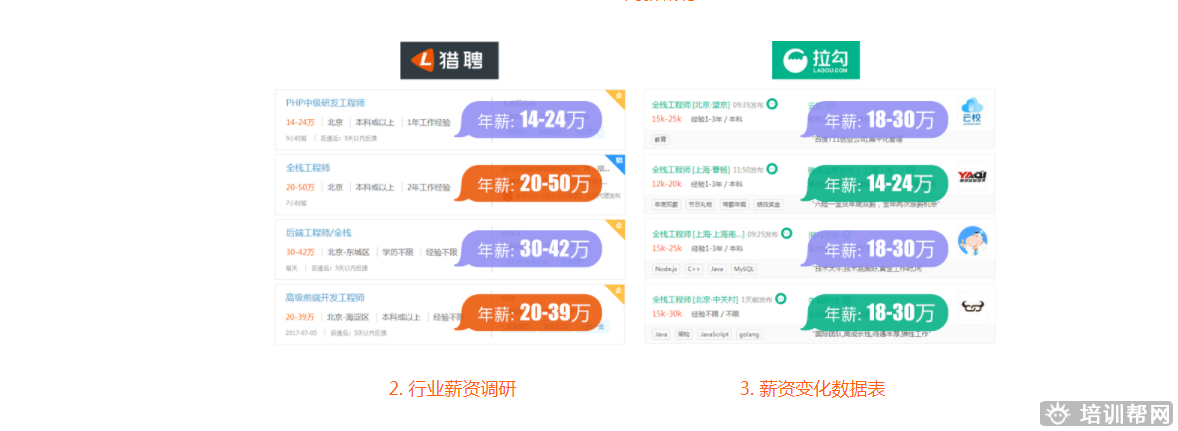Click the 云校 cloud company logo

[972, 112]
